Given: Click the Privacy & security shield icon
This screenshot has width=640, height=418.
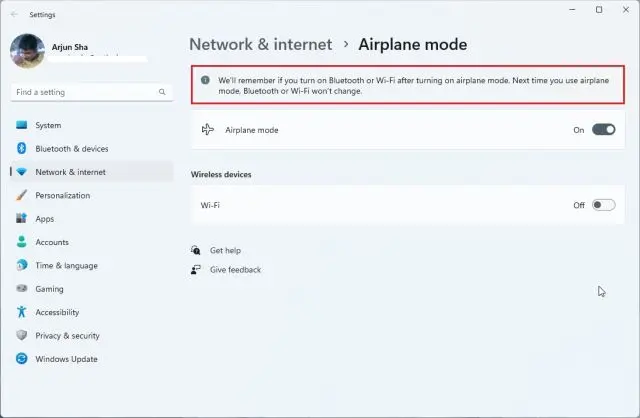Looking at the screenshot, I should click(21, 336).
